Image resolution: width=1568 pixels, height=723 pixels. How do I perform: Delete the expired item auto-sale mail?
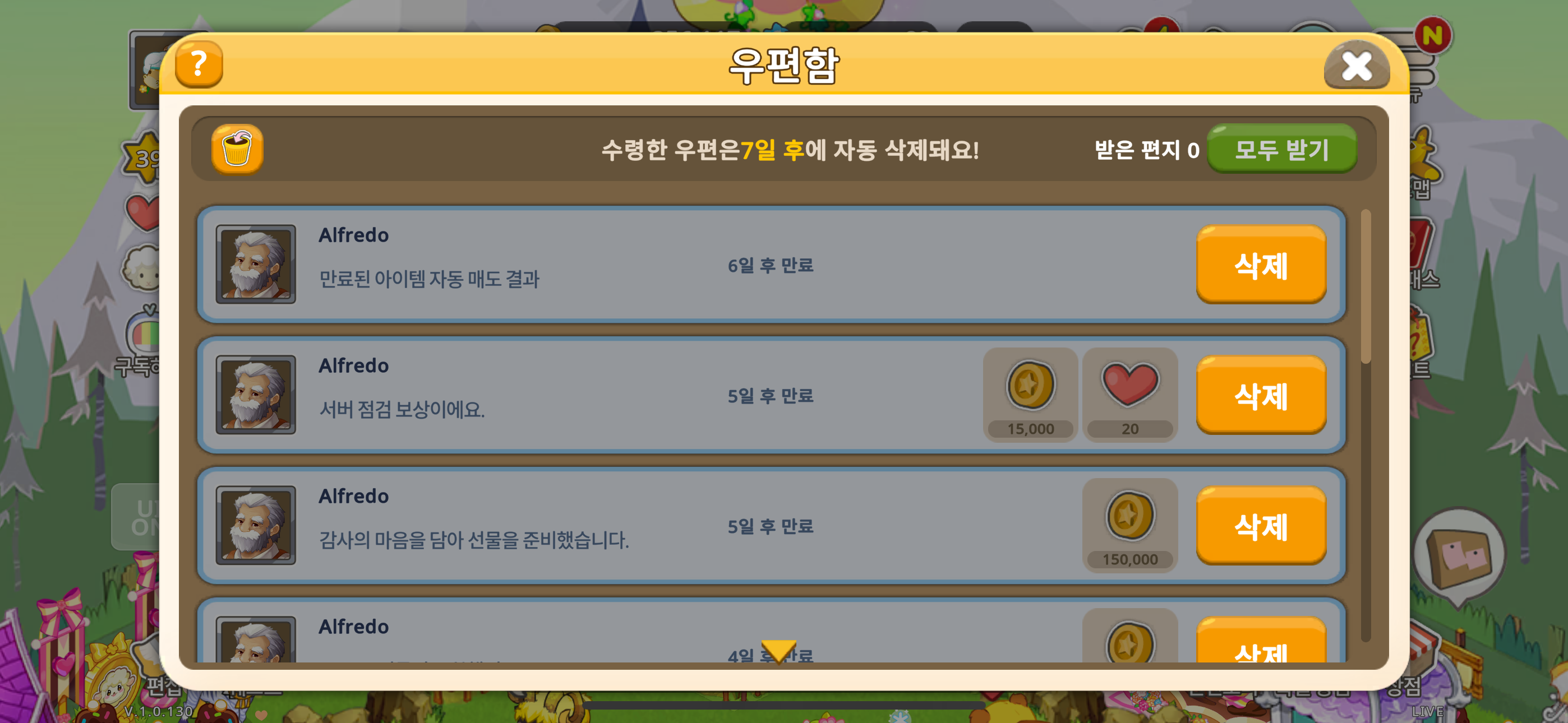1261,264
